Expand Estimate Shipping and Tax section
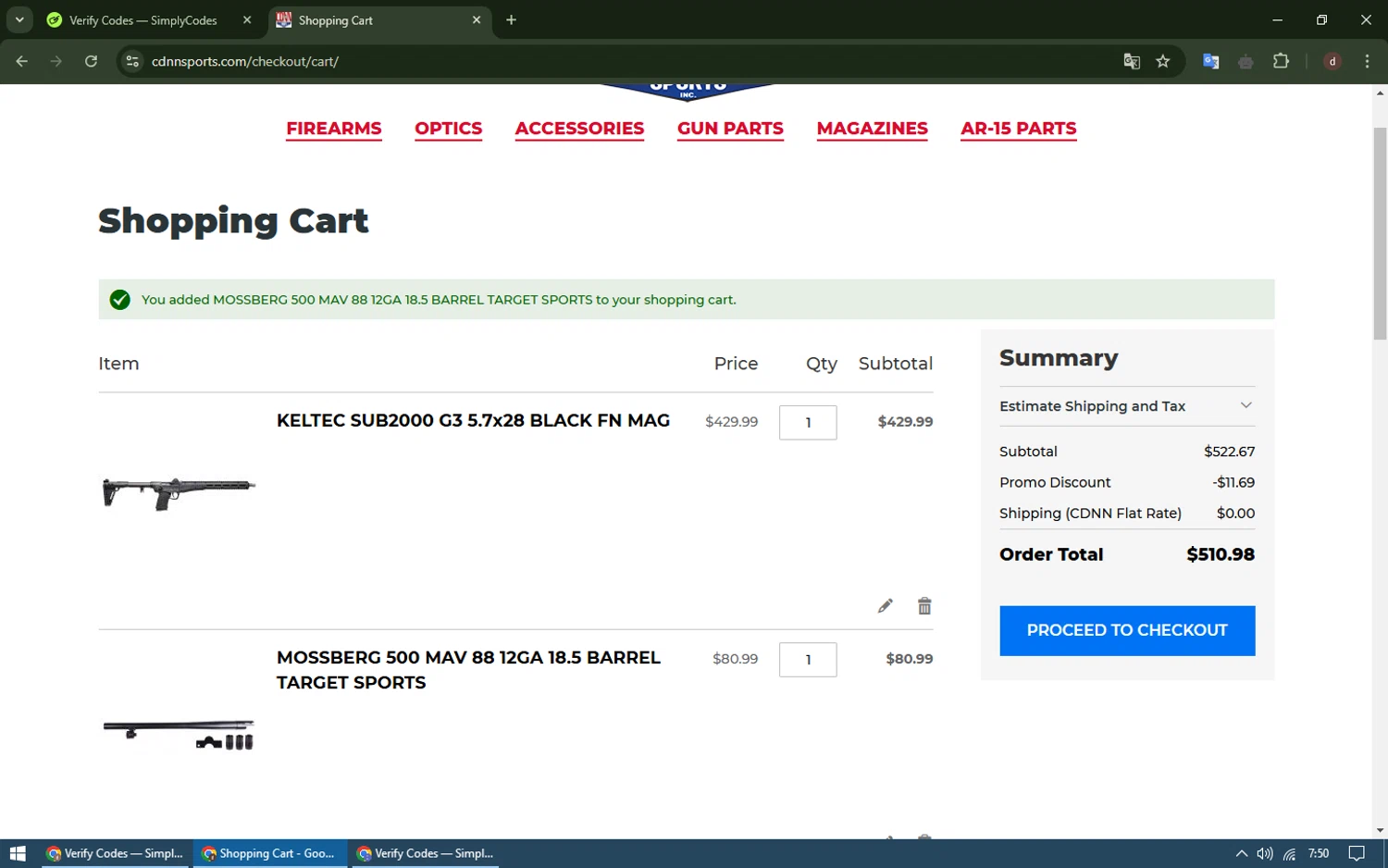This screenshot has height=868, width=1388. [1127, 406]
